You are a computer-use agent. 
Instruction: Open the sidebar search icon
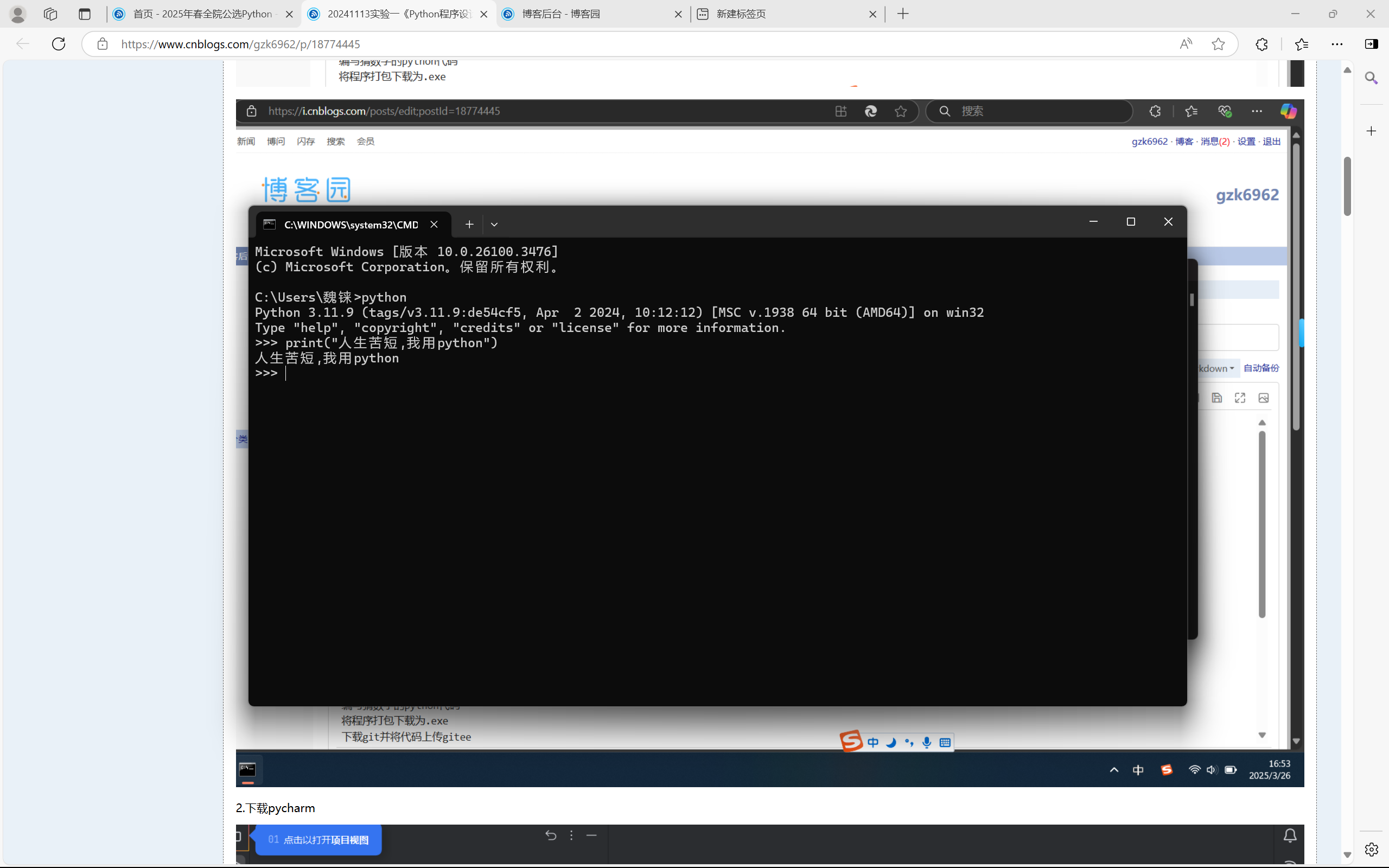[1371, 78]
